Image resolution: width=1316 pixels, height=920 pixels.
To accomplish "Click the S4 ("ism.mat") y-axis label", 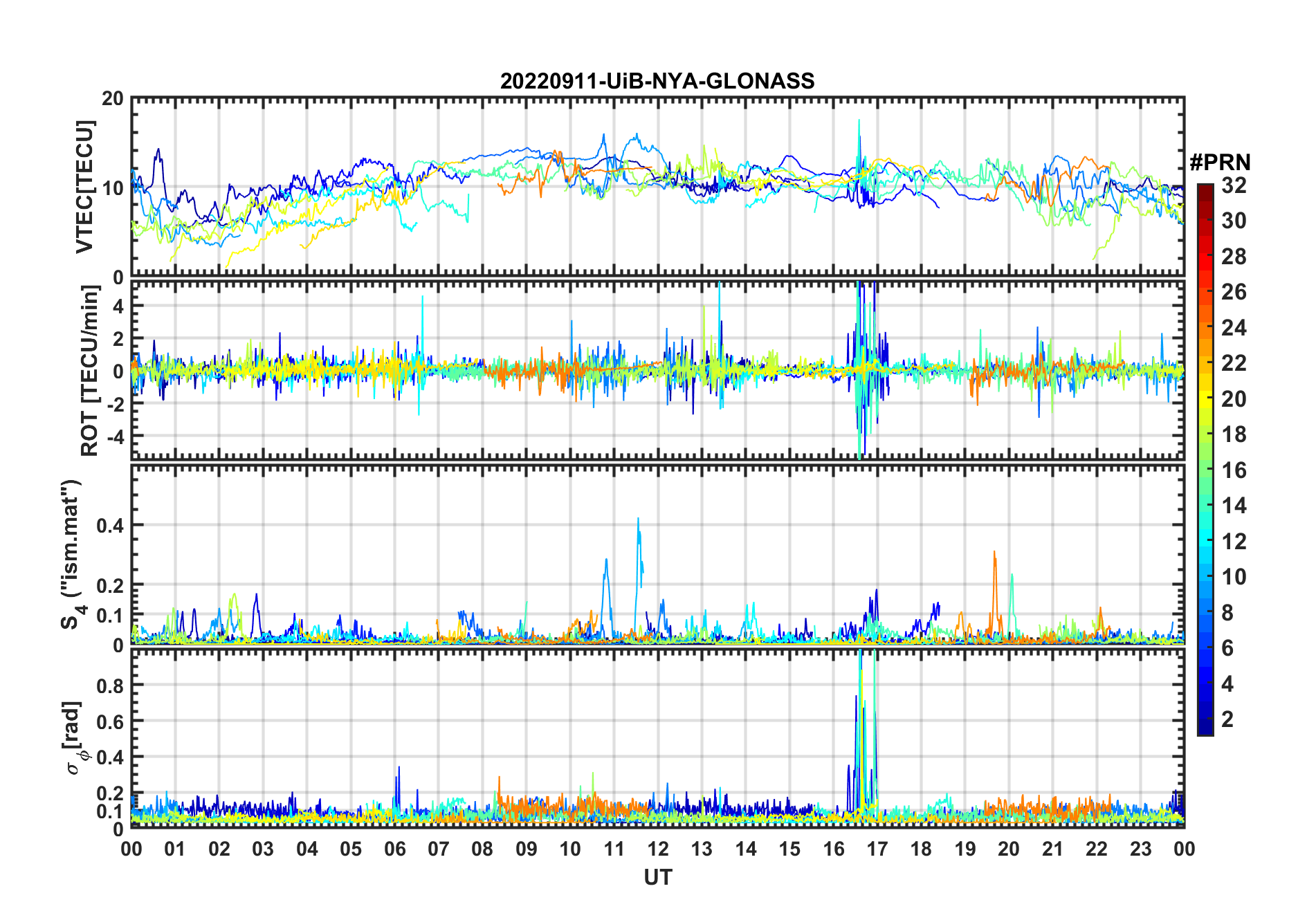I will pyautogui.click(x=71, y=555).
